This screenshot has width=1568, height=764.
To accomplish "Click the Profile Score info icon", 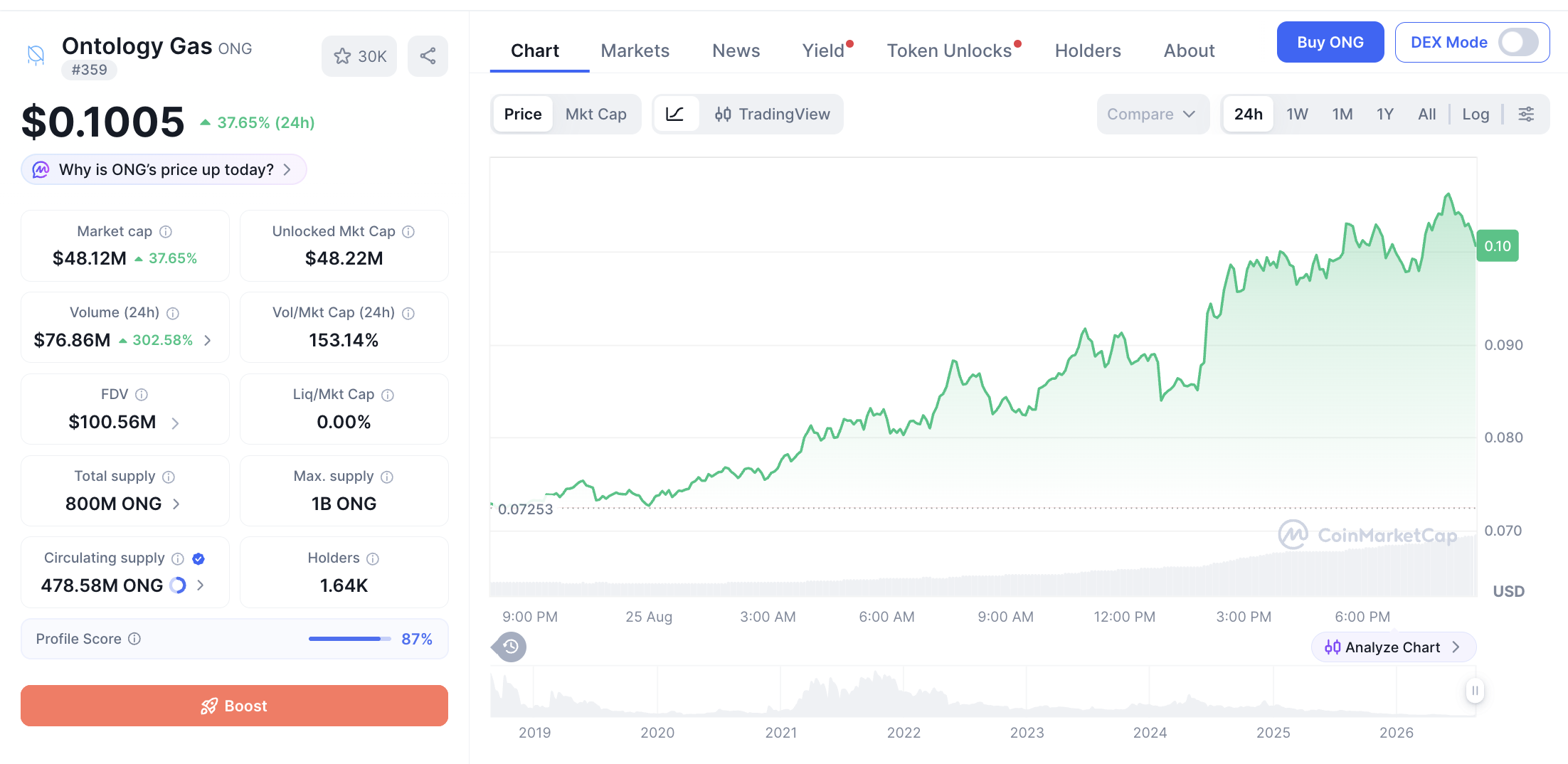I will 134,639.
